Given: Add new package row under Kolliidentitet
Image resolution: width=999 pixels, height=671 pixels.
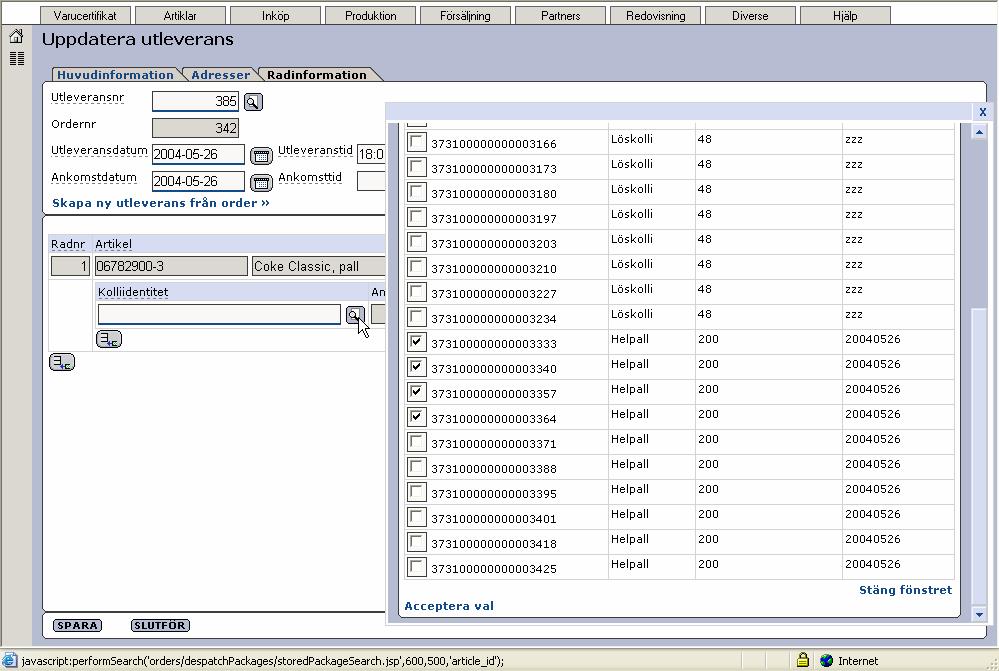Looking at the screenshot, I should 109,339.
